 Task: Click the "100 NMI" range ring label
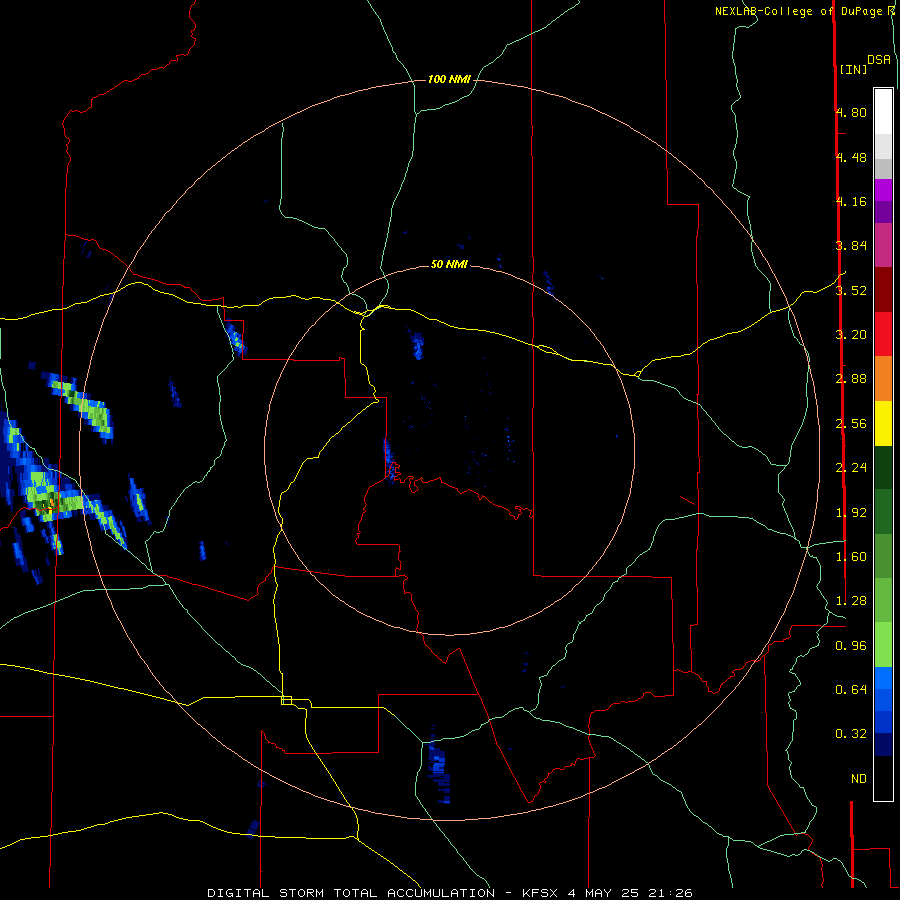449,79
